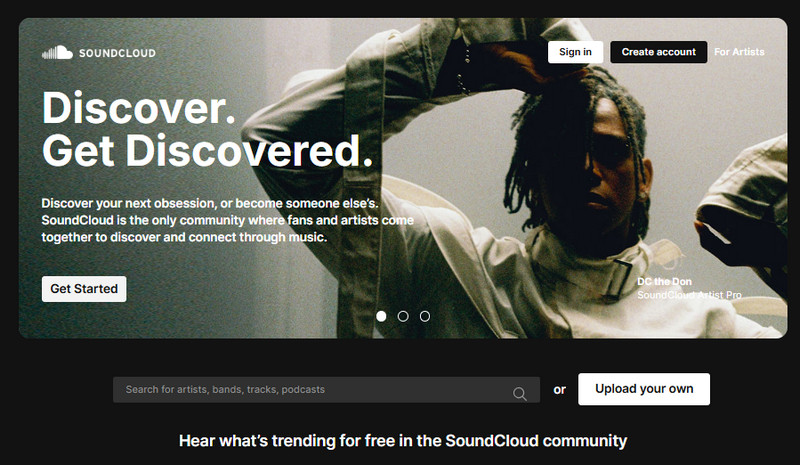The image size is (800, 465).
Task: Click the Create account button
Action: 659,52
